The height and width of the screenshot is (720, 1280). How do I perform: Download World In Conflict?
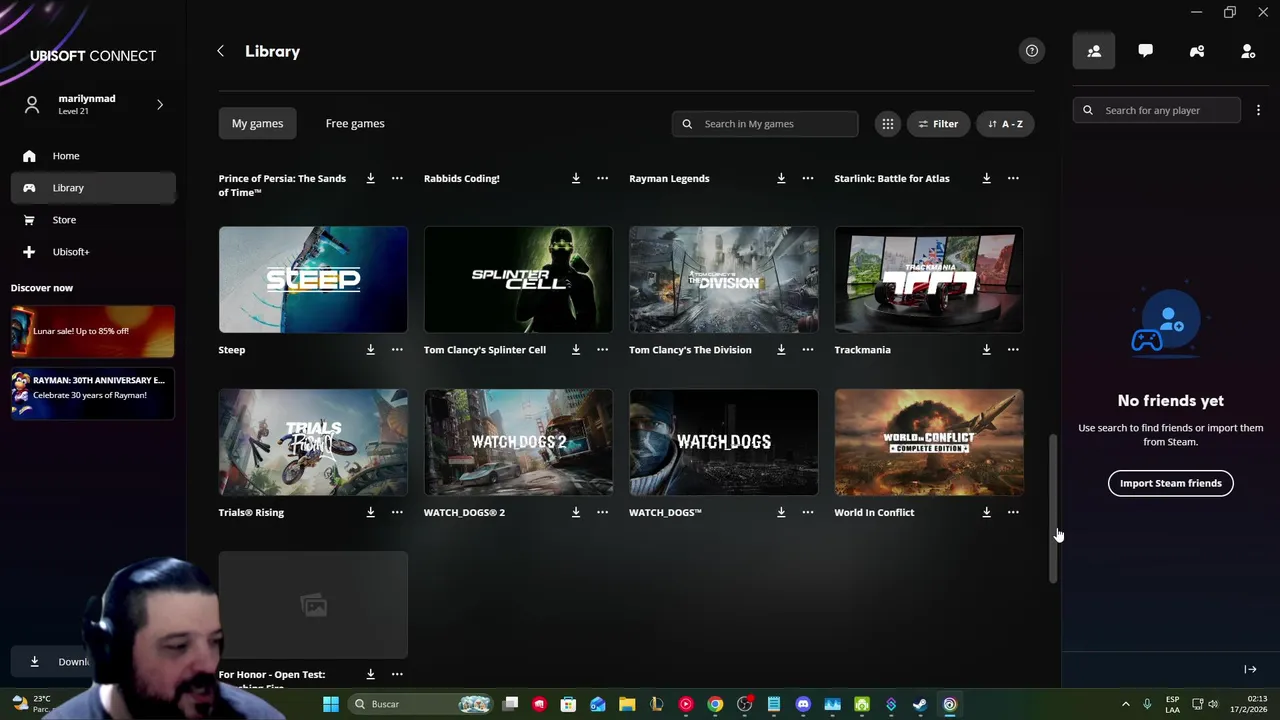pos(986,512)
